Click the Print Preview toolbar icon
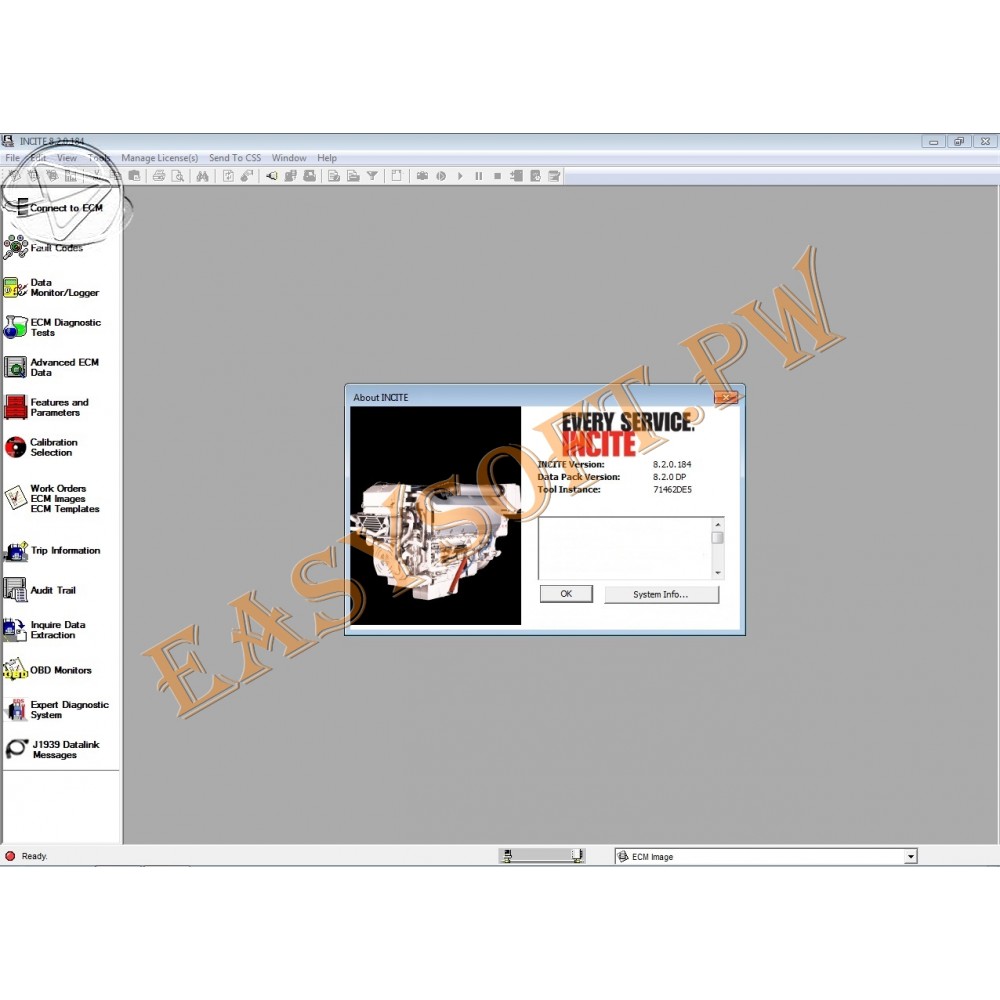 pos(178,176)
